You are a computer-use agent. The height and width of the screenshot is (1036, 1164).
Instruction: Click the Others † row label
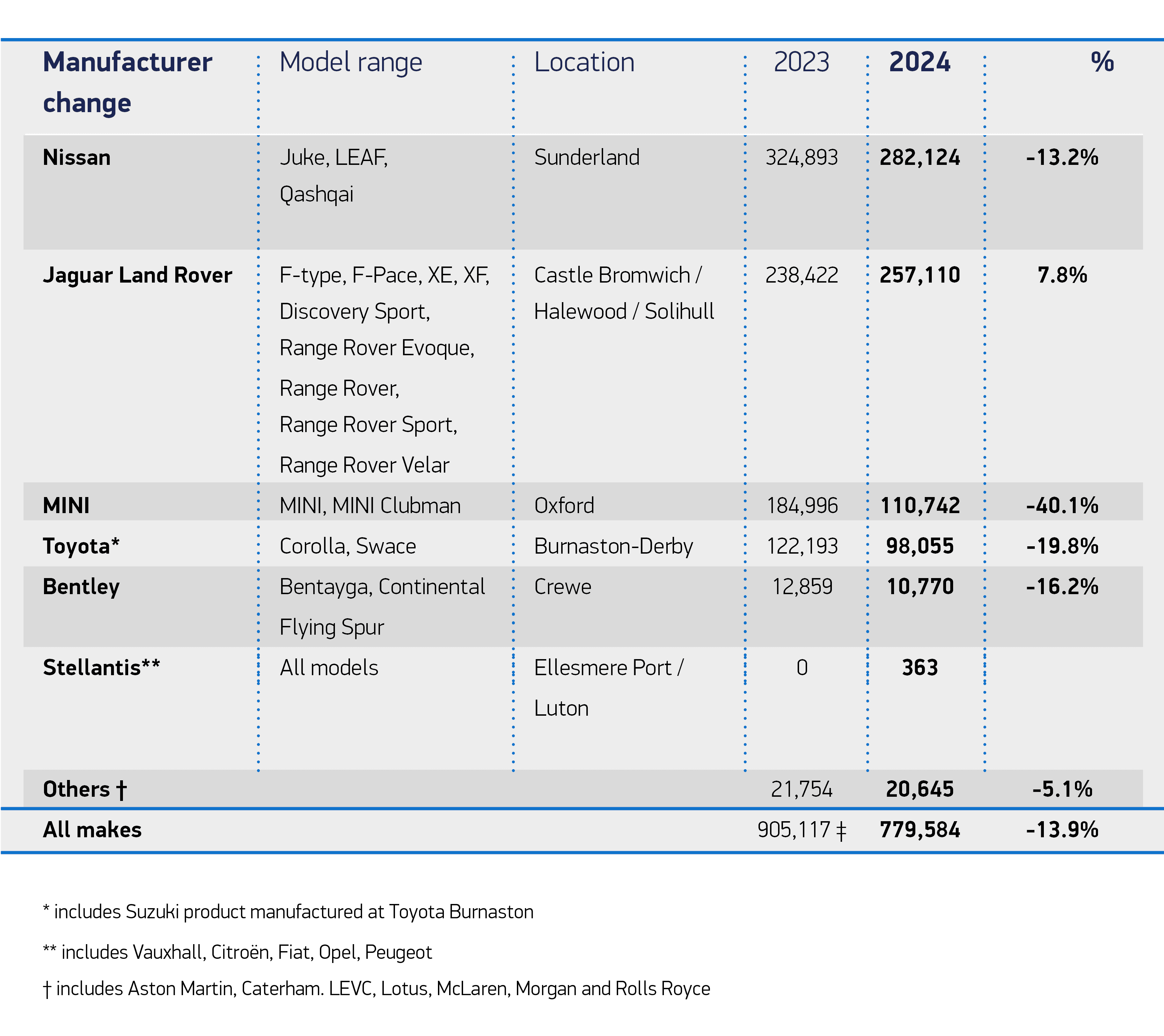click(x=84, y=789)
